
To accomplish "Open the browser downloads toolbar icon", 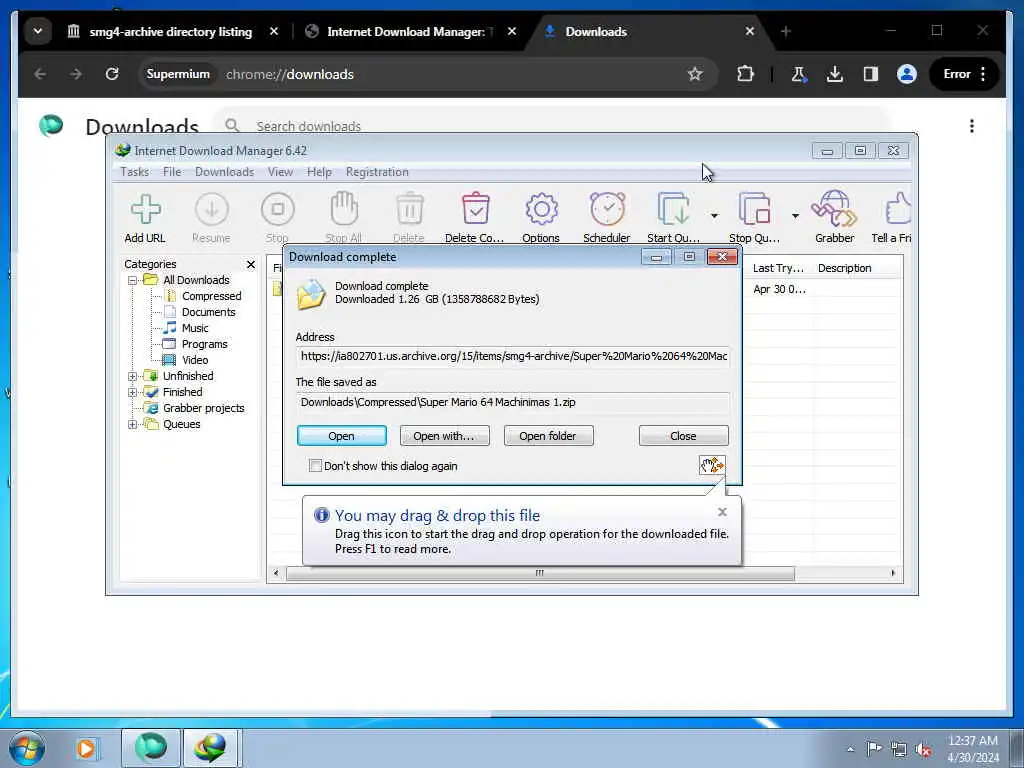I will [835, 74].
